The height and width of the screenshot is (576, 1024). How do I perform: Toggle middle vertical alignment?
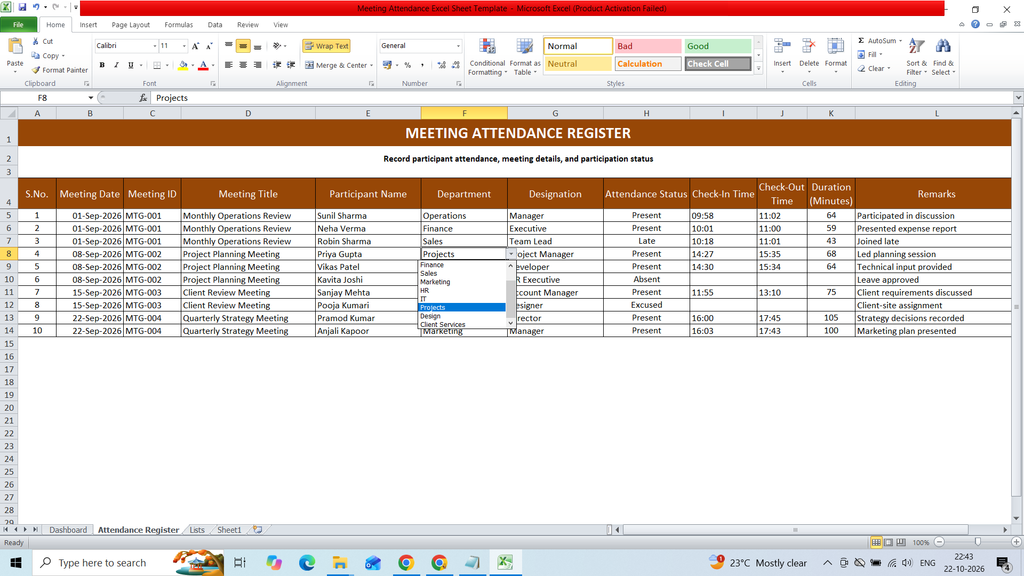[x=243, y=46]
